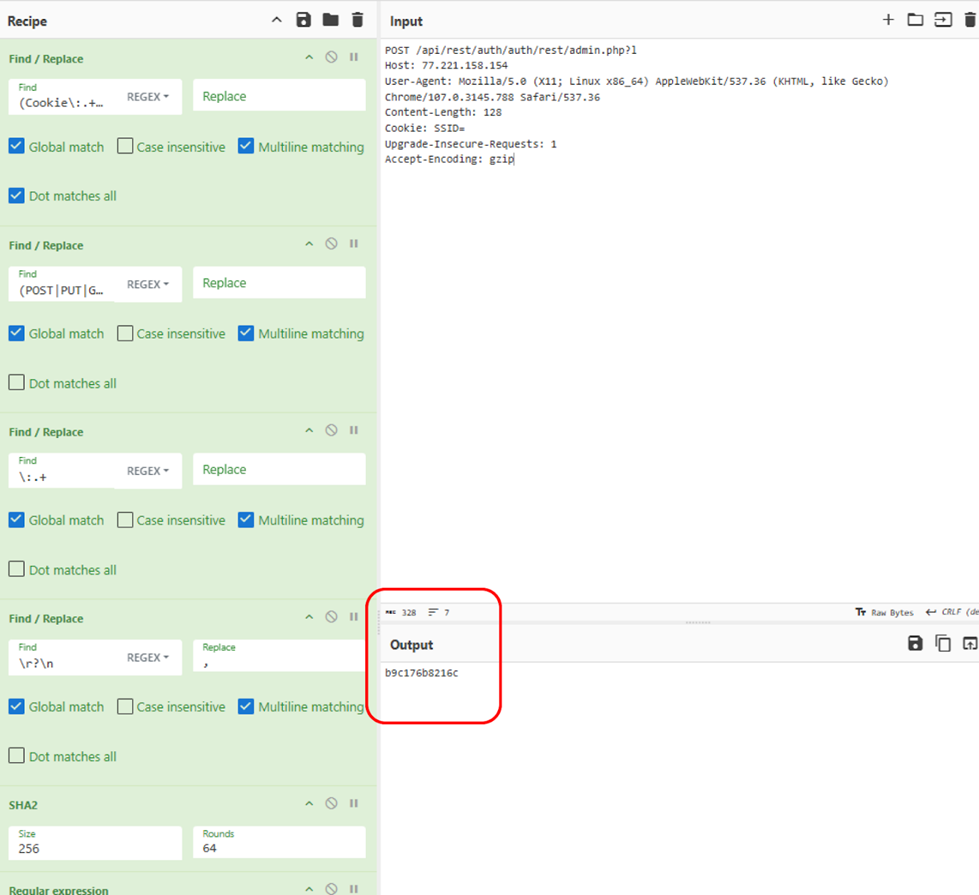Image resolution: width=979 pixels, height=895 pixels.
Task: Change CRLF end-of-line sequence
Action: pos(952,612)
